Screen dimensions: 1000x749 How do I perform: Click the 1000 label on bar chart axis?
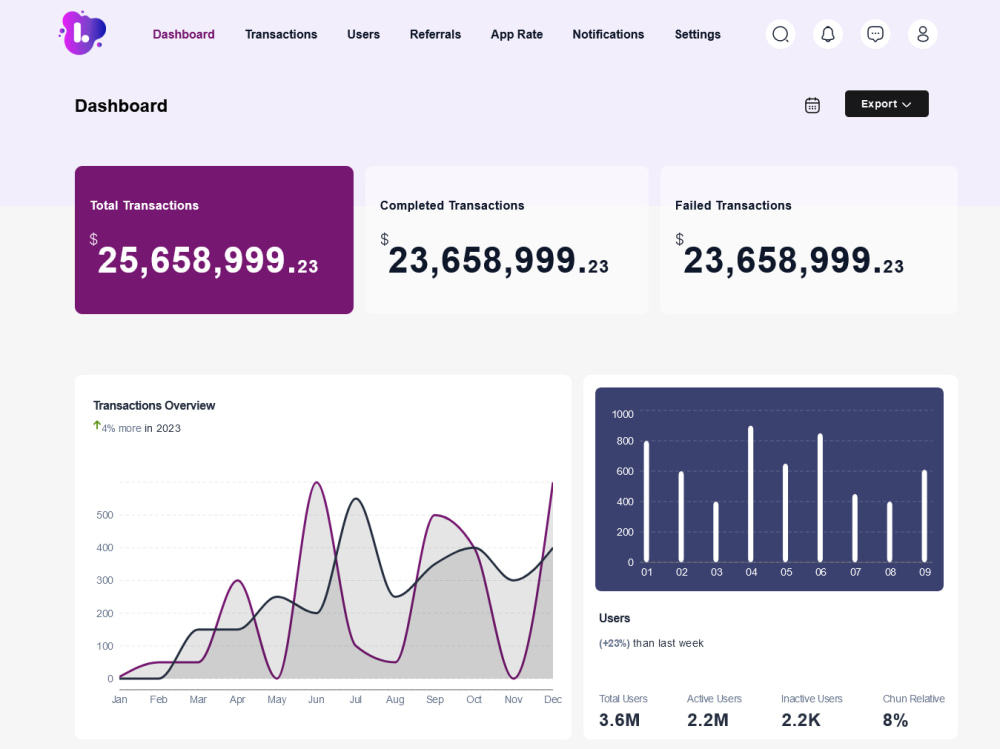tap(622, 414)
